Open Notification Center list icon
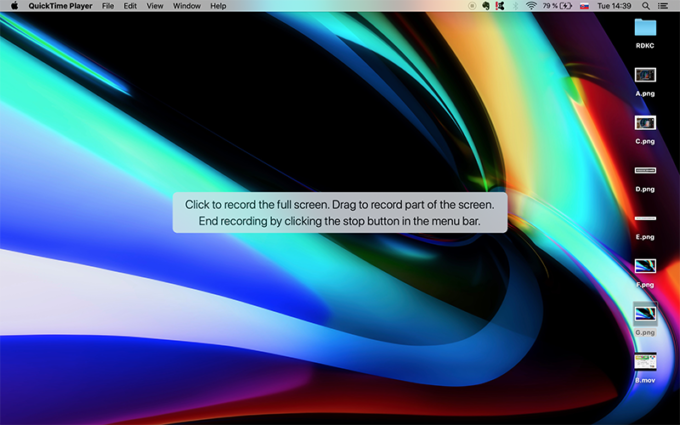The height and width of the screenshot is (425, 680). [663, 6]
